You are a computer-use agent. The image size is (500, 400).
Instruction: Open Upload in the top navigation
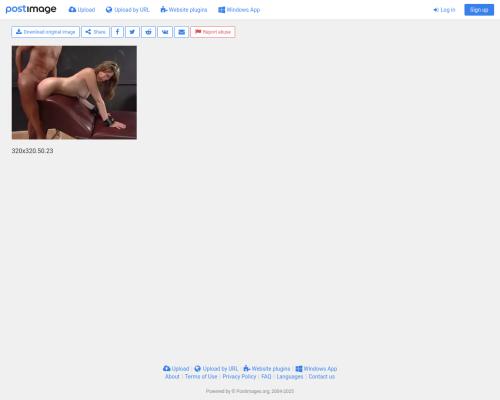click(82, 10)
